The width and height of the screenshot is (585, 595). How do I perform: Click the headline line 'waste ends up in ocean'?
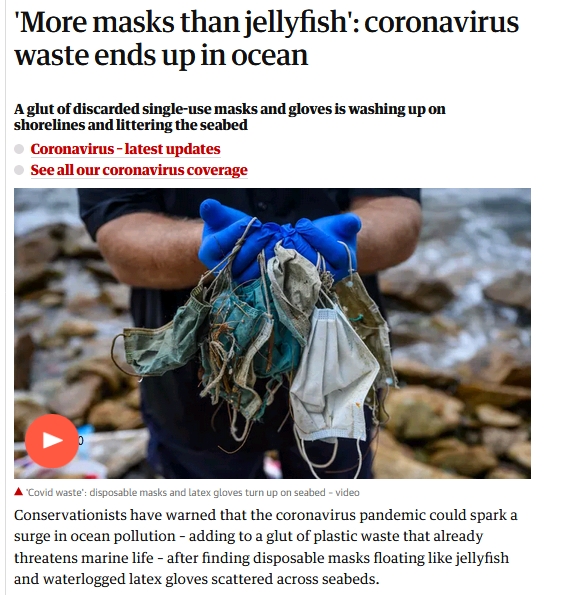[x=161, y=55]
